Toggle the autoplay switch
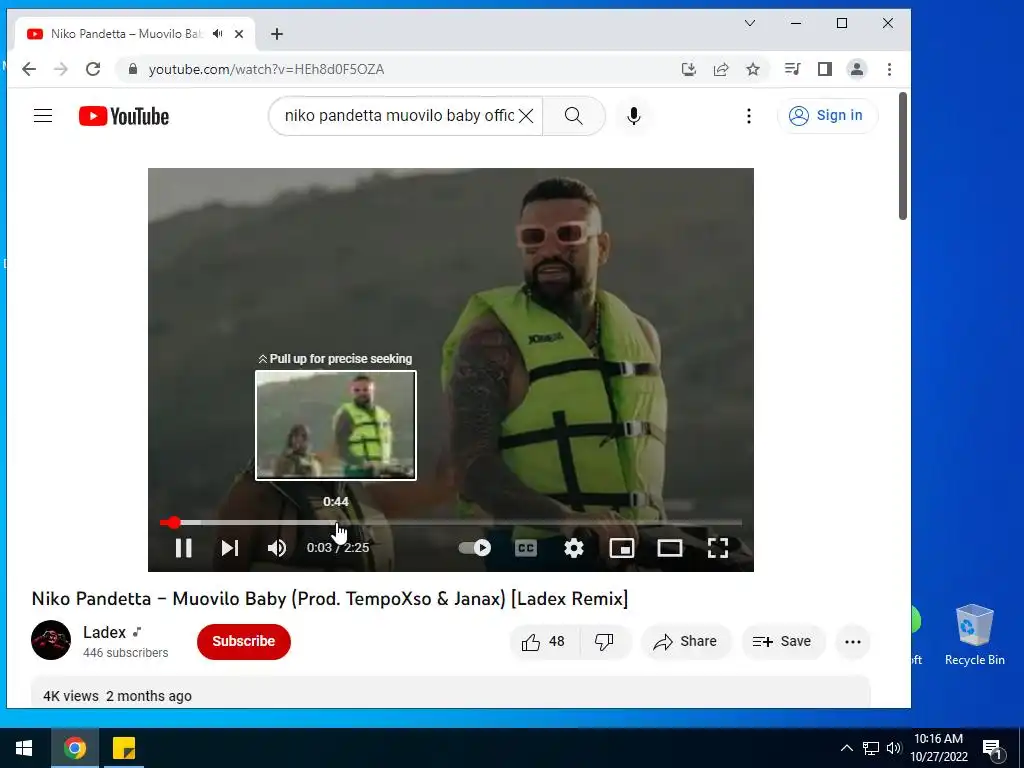 pyautogui.click(x=475, y=547)
